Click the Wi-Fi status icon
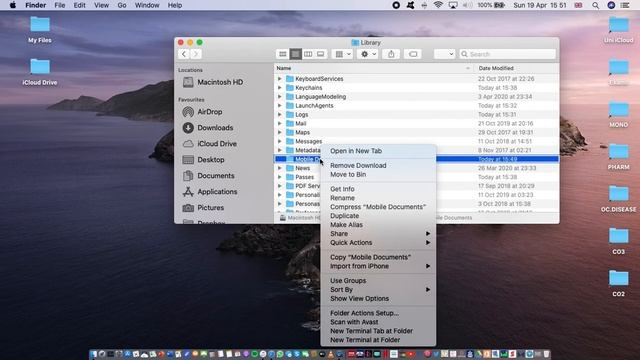This screenshot has height=360, width=640. pos(438,5)
